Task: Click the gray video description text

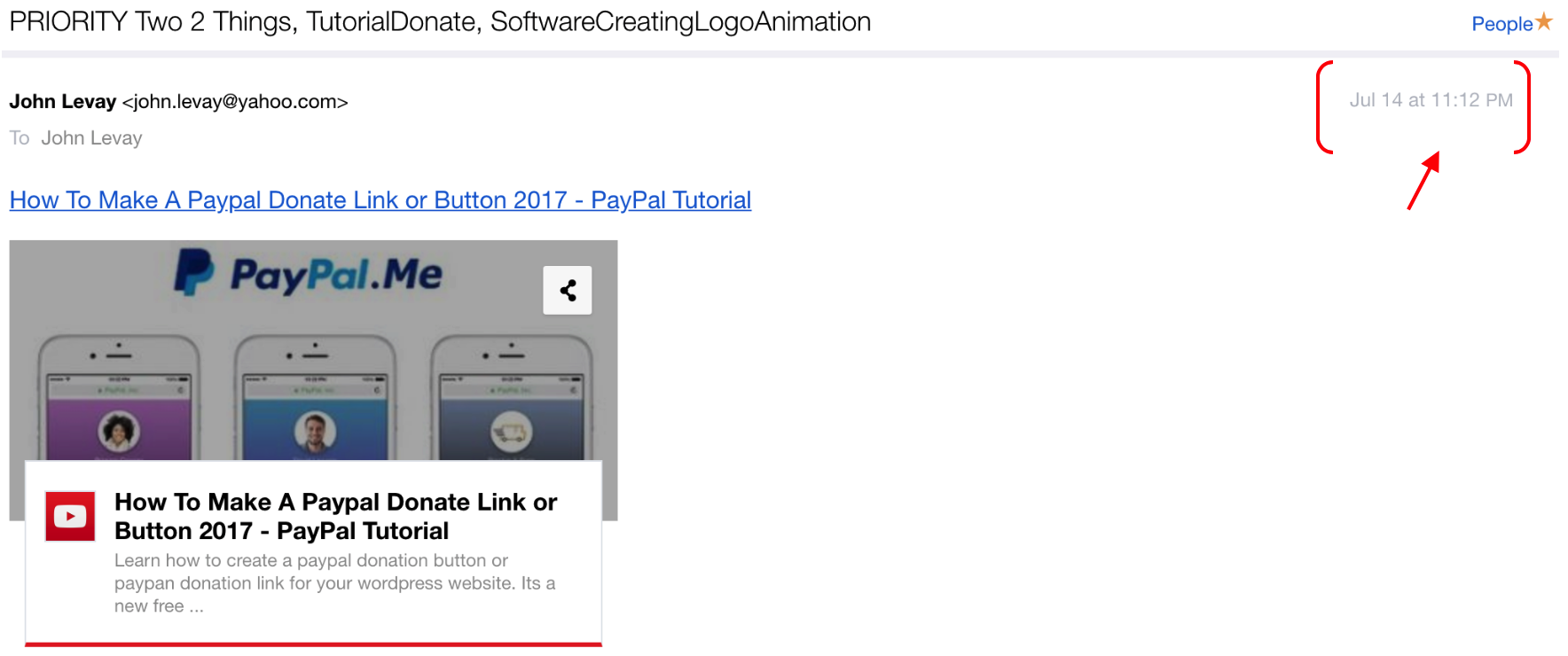Action: tap(333, 583)
